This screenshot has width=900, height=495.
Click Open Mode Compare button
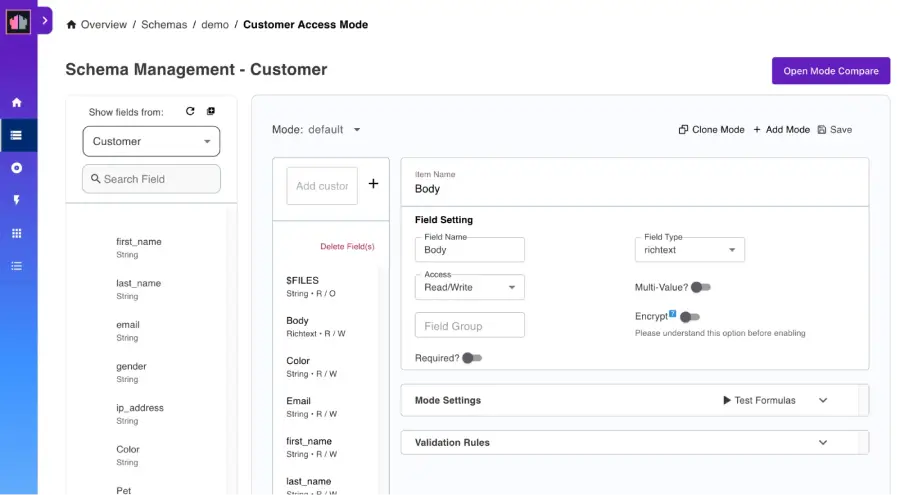pyautogui.click(x=831, y=71)
